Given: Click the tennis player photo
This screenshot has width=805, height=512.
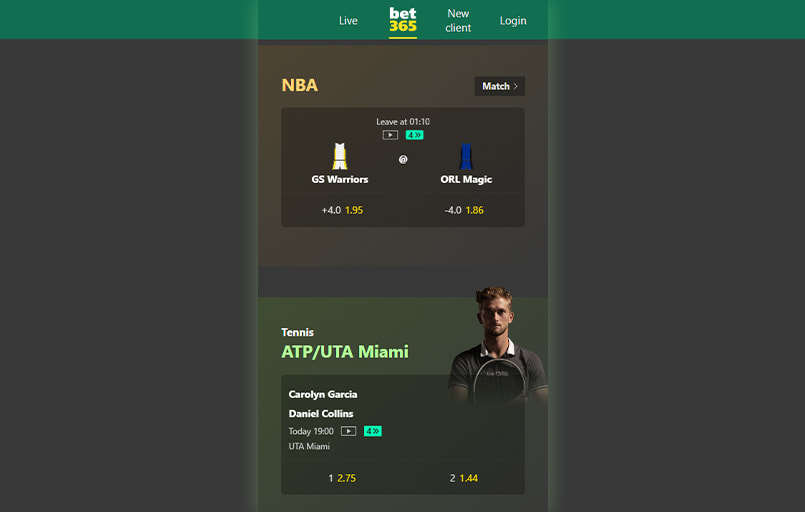Looking at the screenshot, I should 497,345.
